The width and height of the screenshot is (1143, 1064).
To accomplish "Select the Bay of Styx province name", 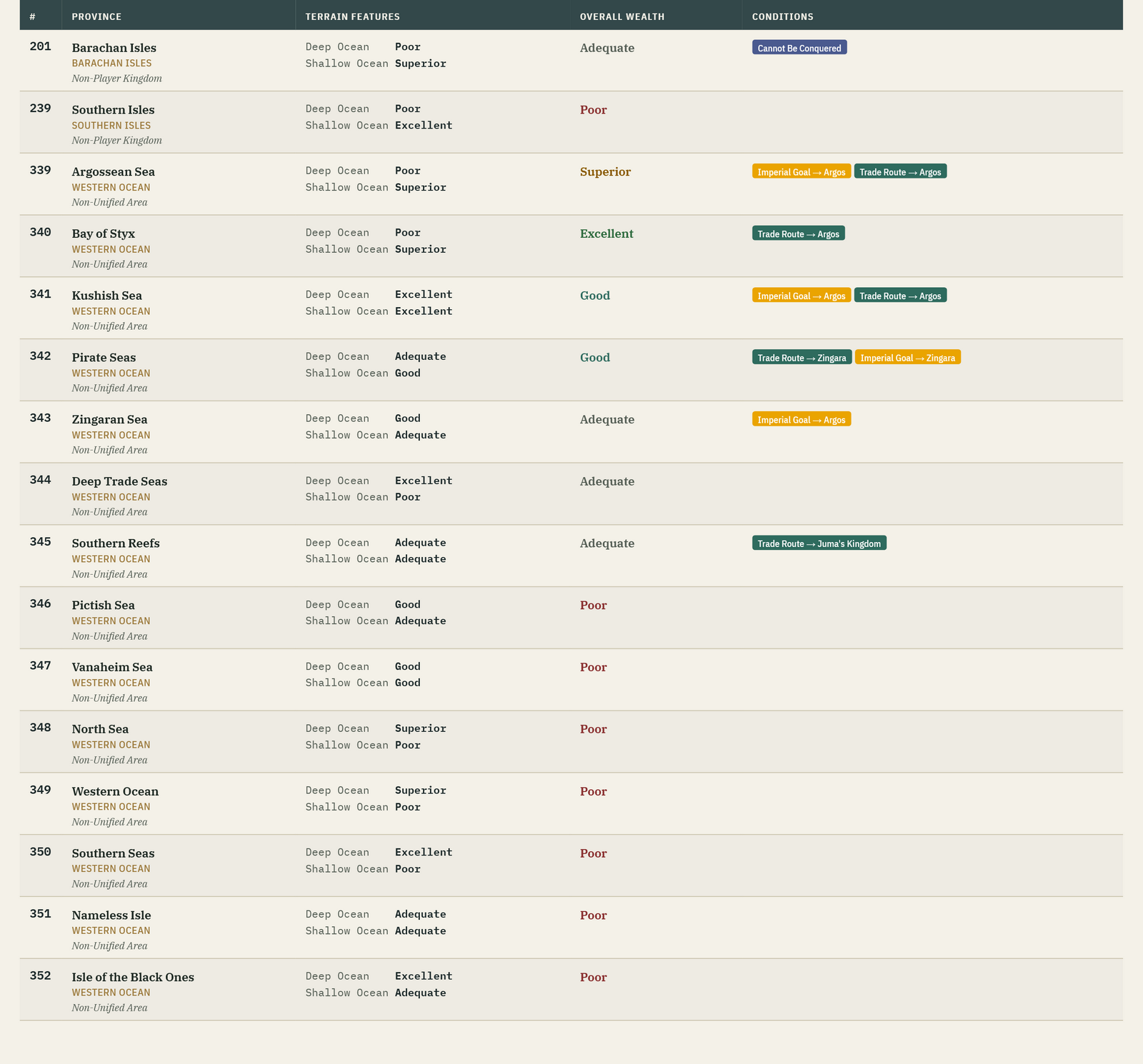I will coord(104,234).
